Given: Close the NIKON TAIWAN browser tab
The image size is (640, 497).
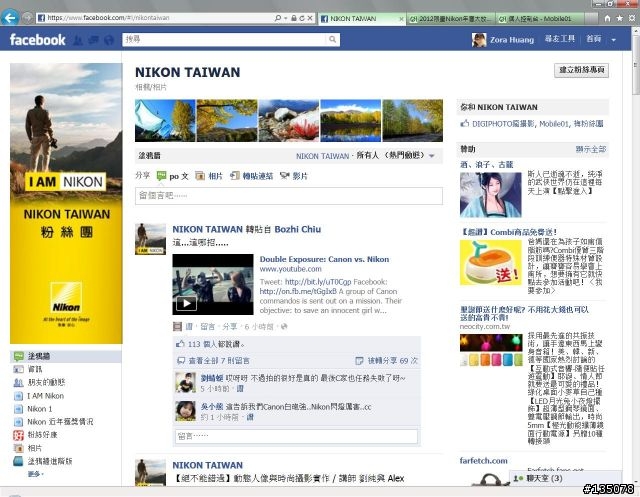Looking at the screenshot, I should 401,19.
